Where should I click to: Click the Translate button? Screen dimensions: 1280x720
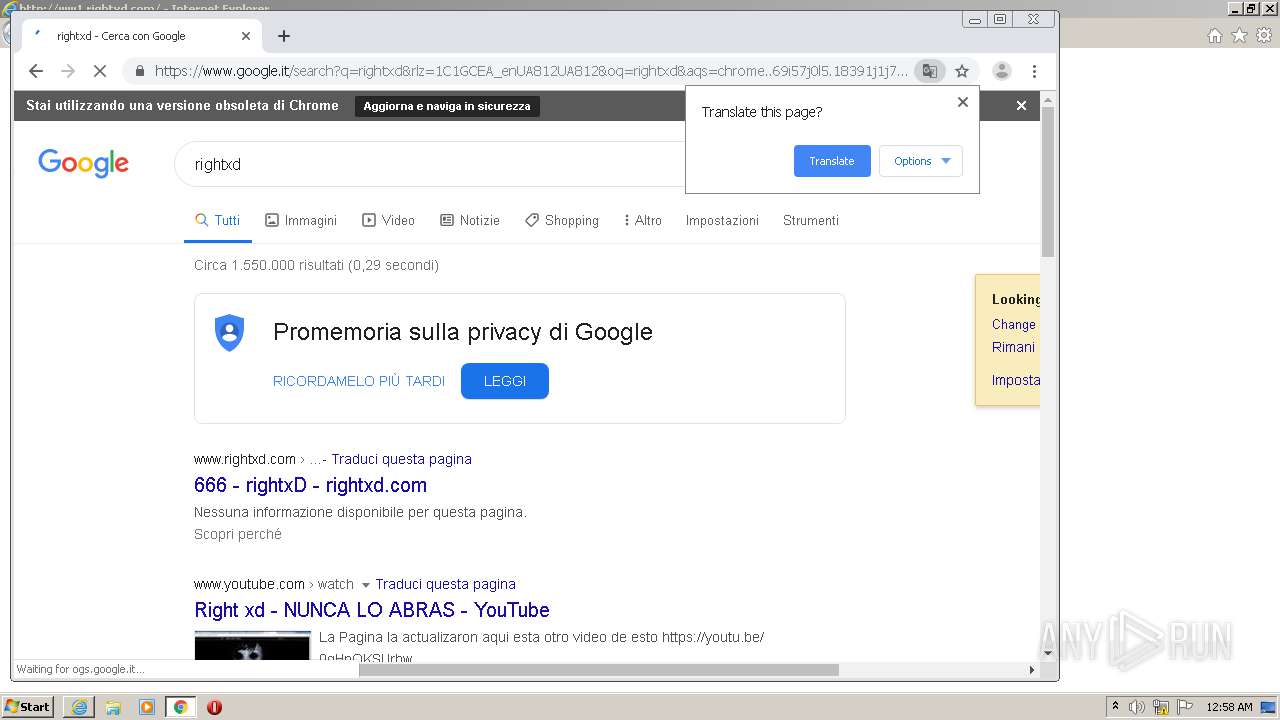832,161
